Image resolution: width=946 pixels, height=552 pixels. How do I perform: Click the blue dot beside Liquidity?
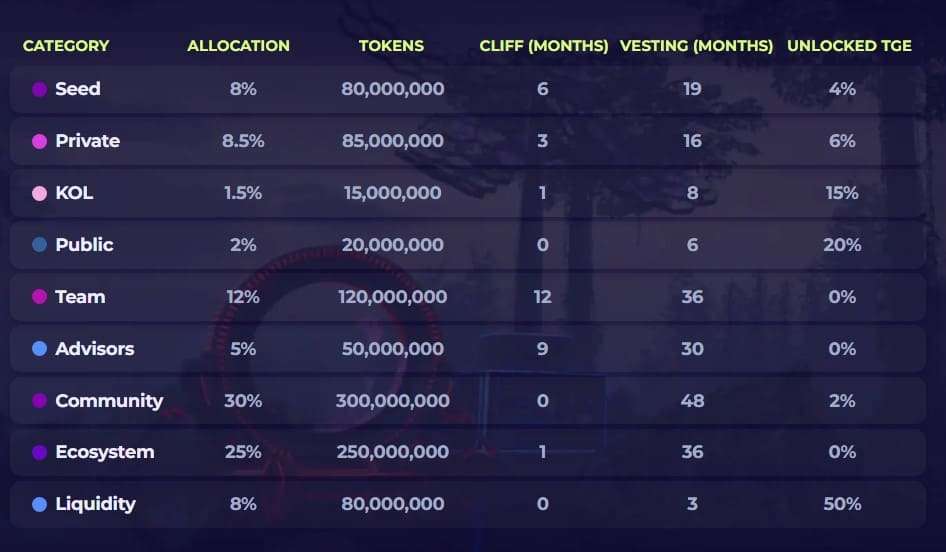click(40, 504)
